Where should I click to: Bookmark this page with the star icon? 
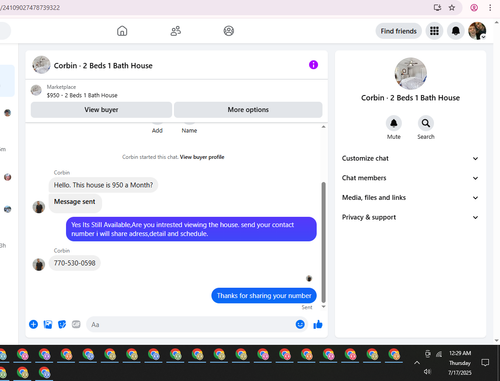(x=452, y=7)
